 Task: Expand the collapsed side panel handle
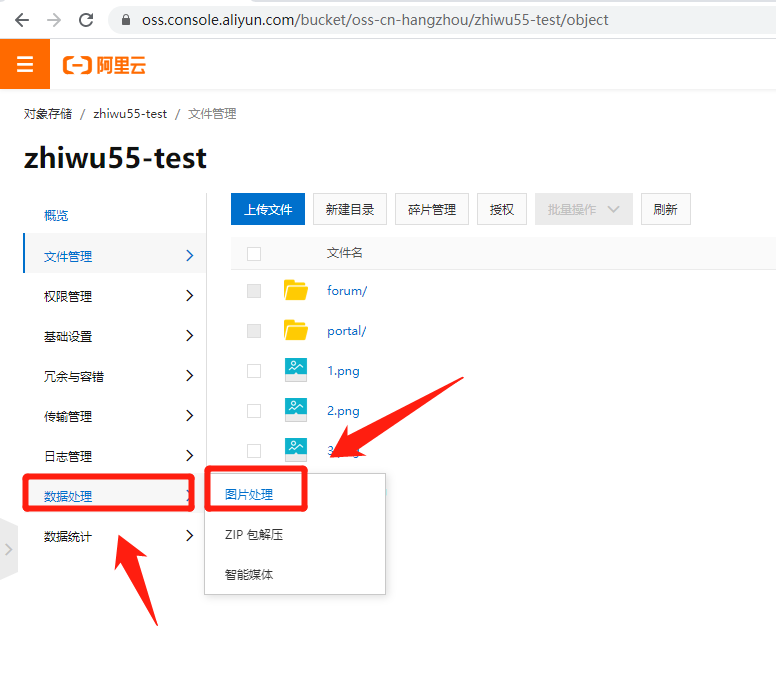point(8,549)
